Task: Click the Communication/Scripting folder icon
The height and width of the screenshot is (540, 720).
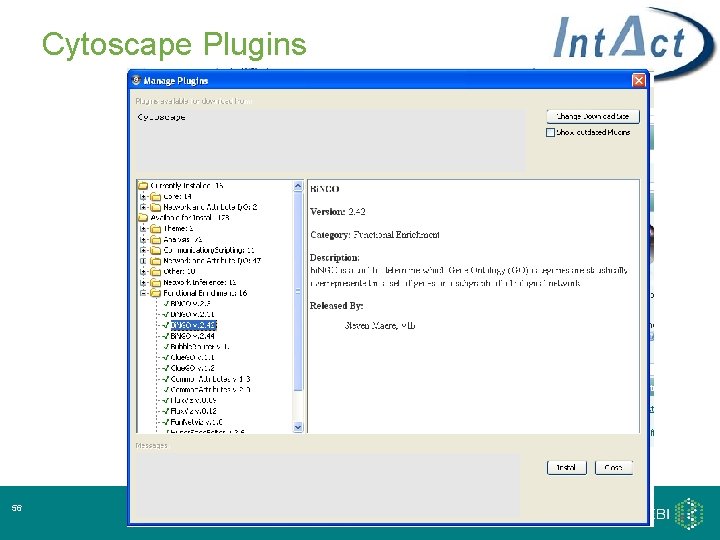Action: coord(156,250)
